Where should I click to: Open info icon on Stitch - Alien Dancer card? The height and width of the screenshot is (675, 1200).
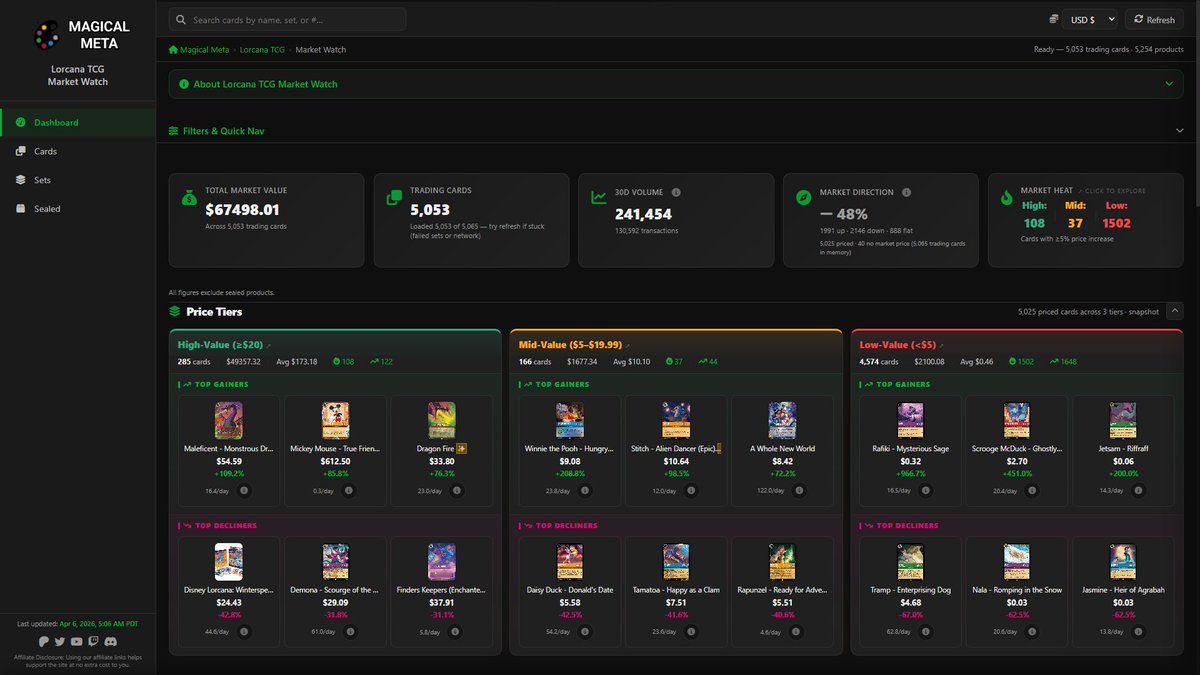(x=691, y=491)
